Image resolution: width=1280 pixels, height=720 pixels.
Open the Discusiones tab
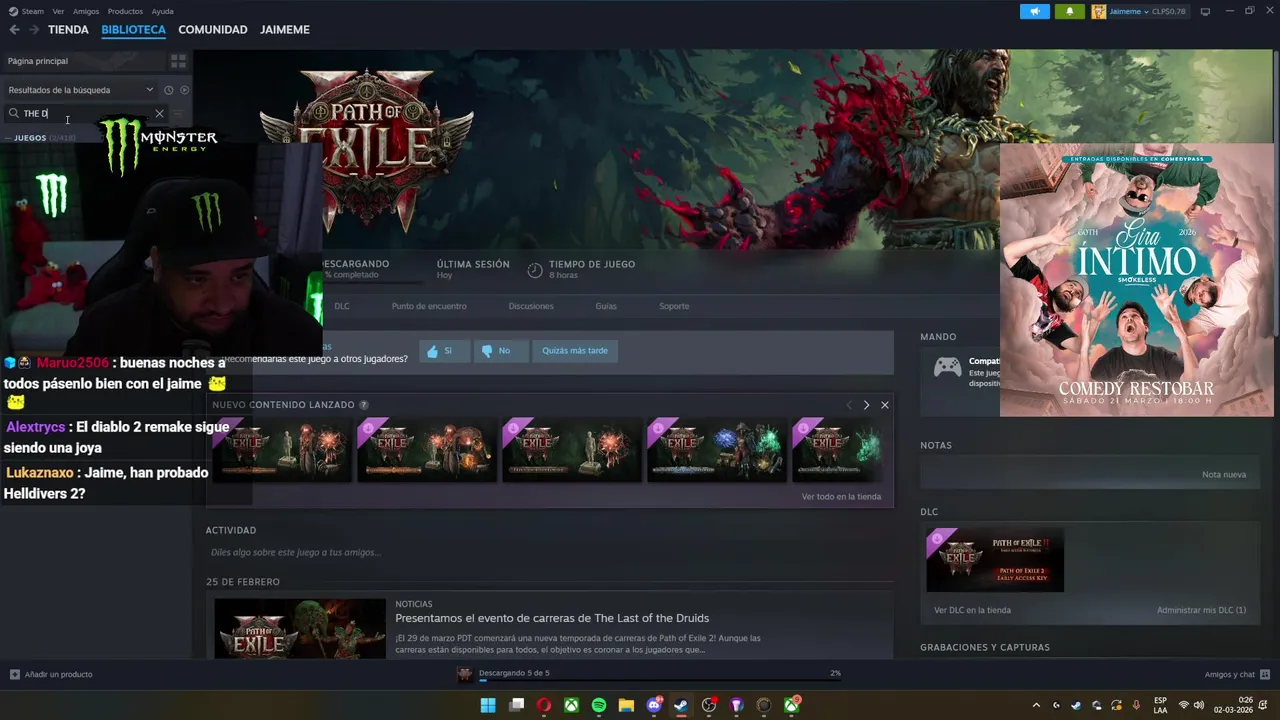pos(531,306)
